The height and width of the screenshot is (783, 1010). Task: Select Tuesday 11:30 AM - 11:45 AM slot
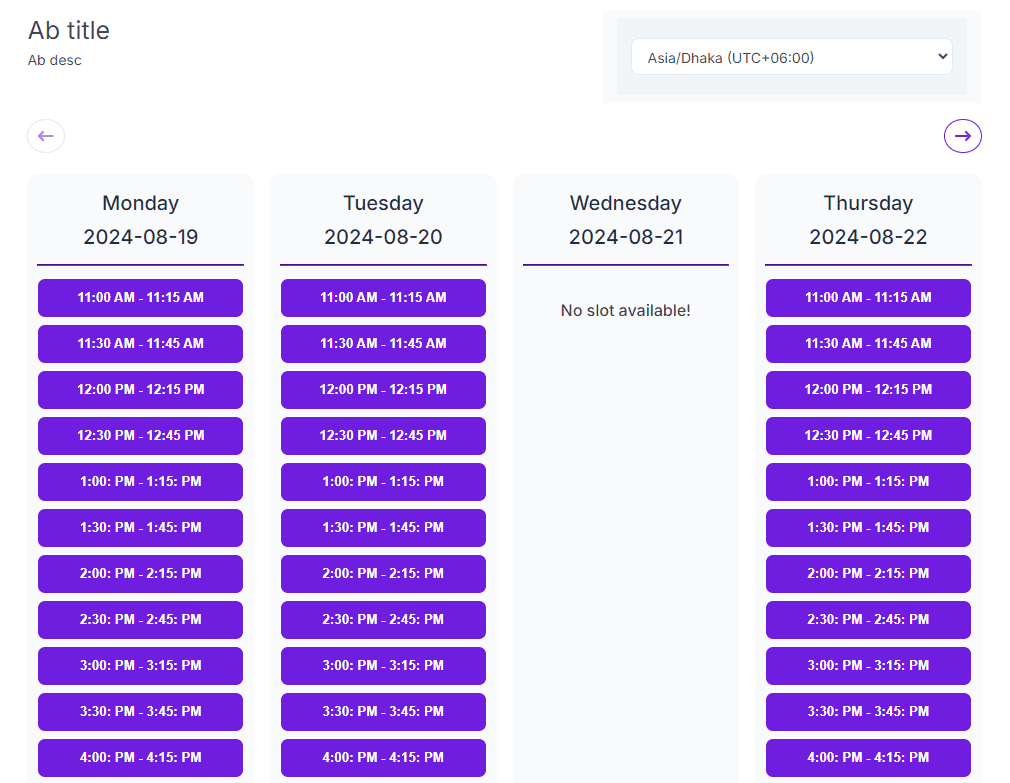pos(383,344)
